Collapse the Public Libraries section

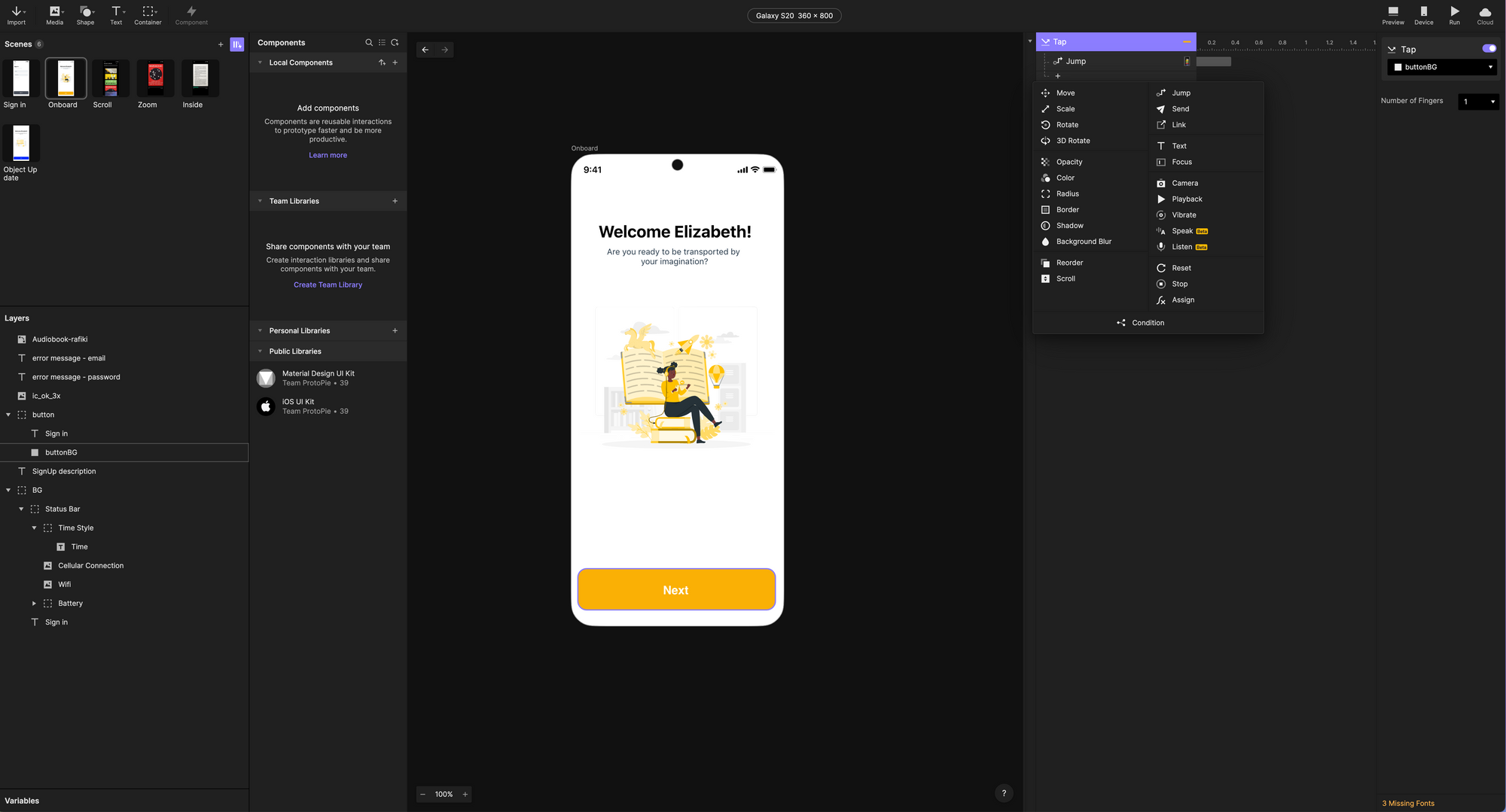coord(261,351)
